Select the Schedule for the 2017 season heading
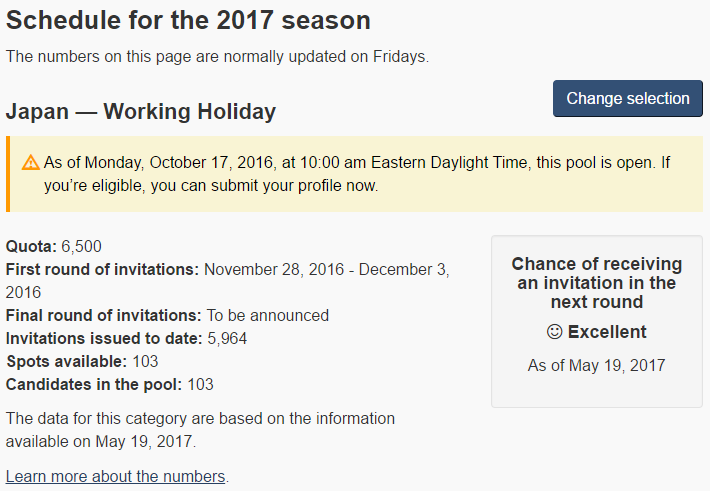The height and width of the screenshot is (491, 710). tap(188, 20)
